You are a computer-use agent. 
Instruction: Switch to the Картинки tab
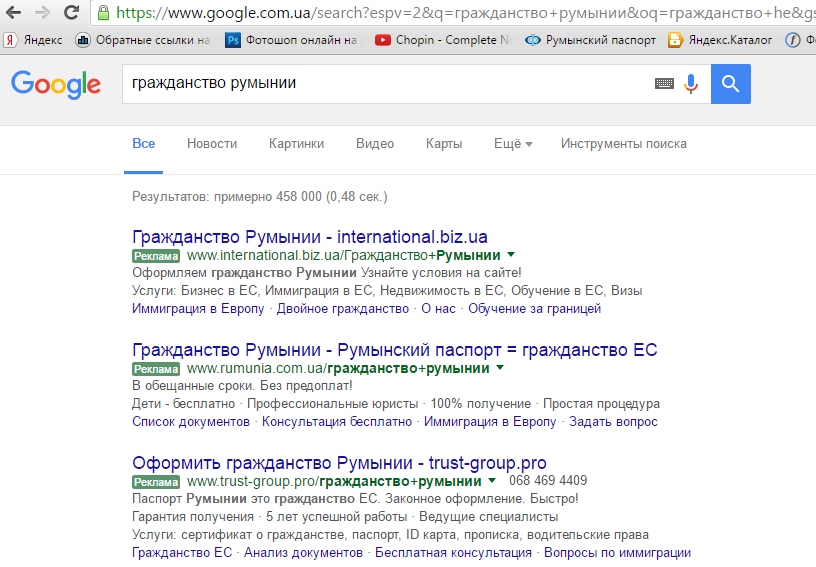[x=296, y=144]
